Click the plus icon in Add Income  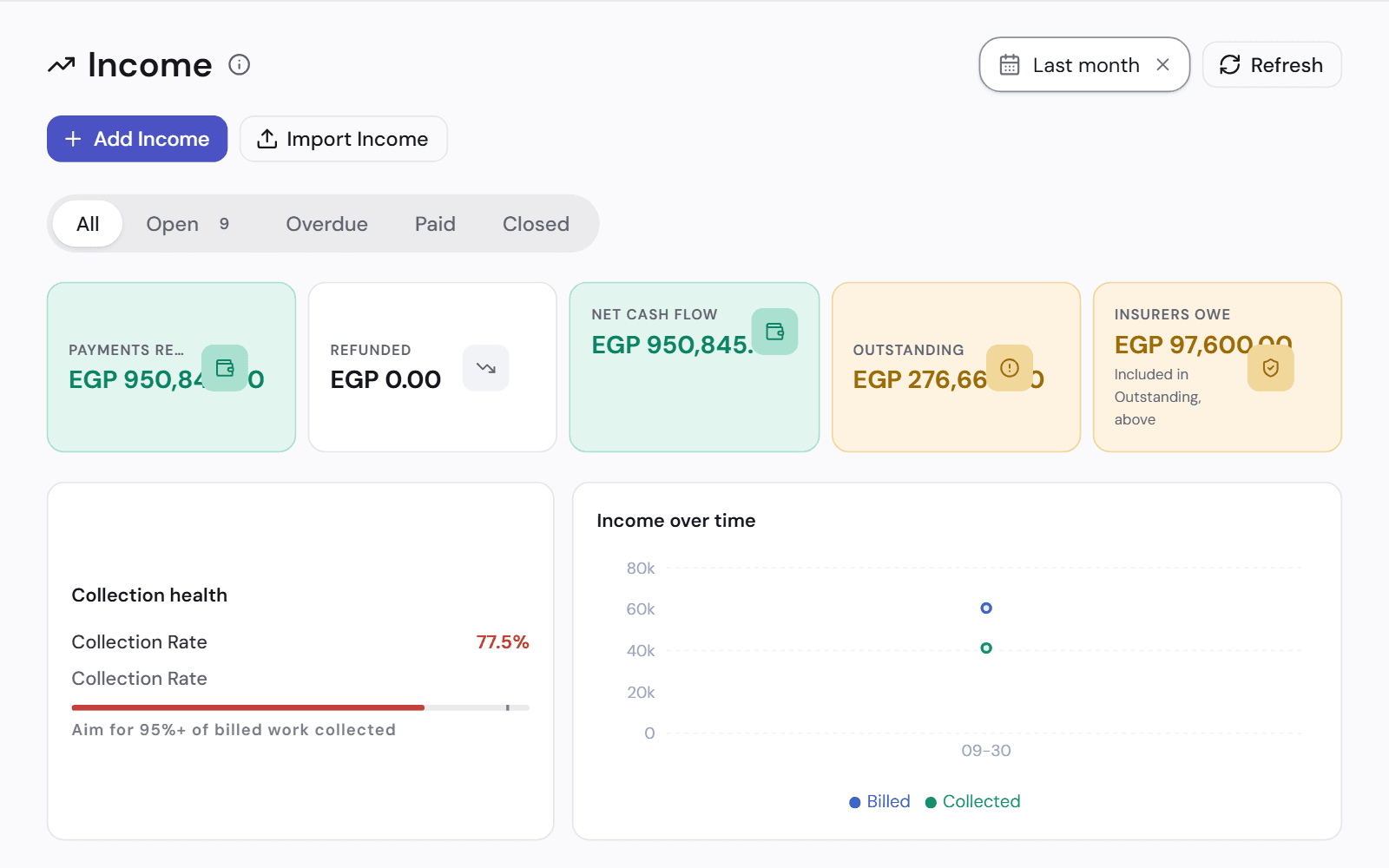pyautogui.click(x=74, y=139)
